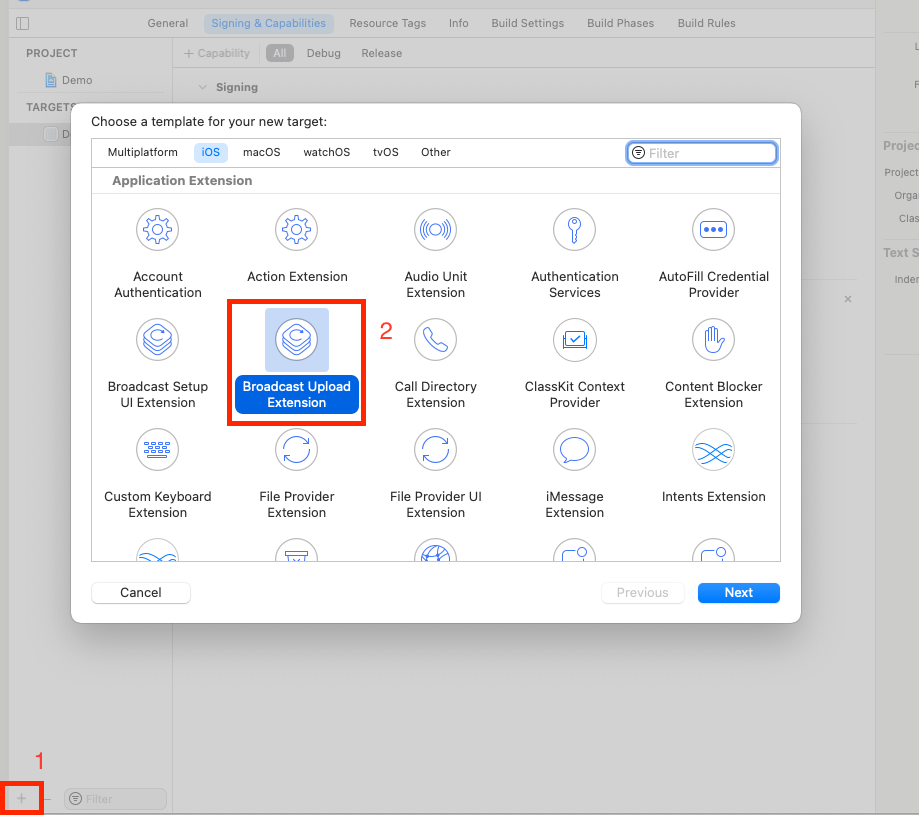Collapse the Signing section chevron

[203, 87]
